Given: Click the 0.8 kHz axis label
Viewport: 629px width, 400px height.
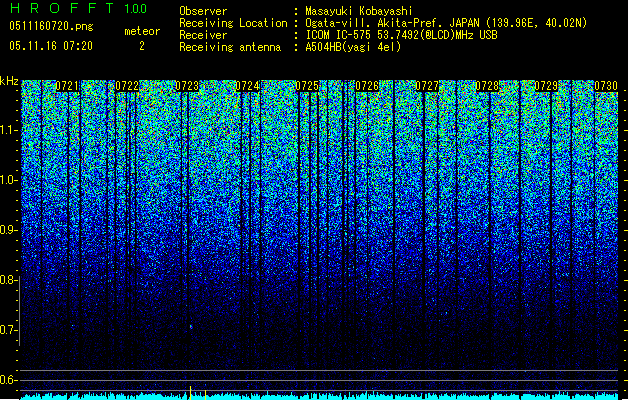Looking at the screenshot, I should [x=9, y=280].
